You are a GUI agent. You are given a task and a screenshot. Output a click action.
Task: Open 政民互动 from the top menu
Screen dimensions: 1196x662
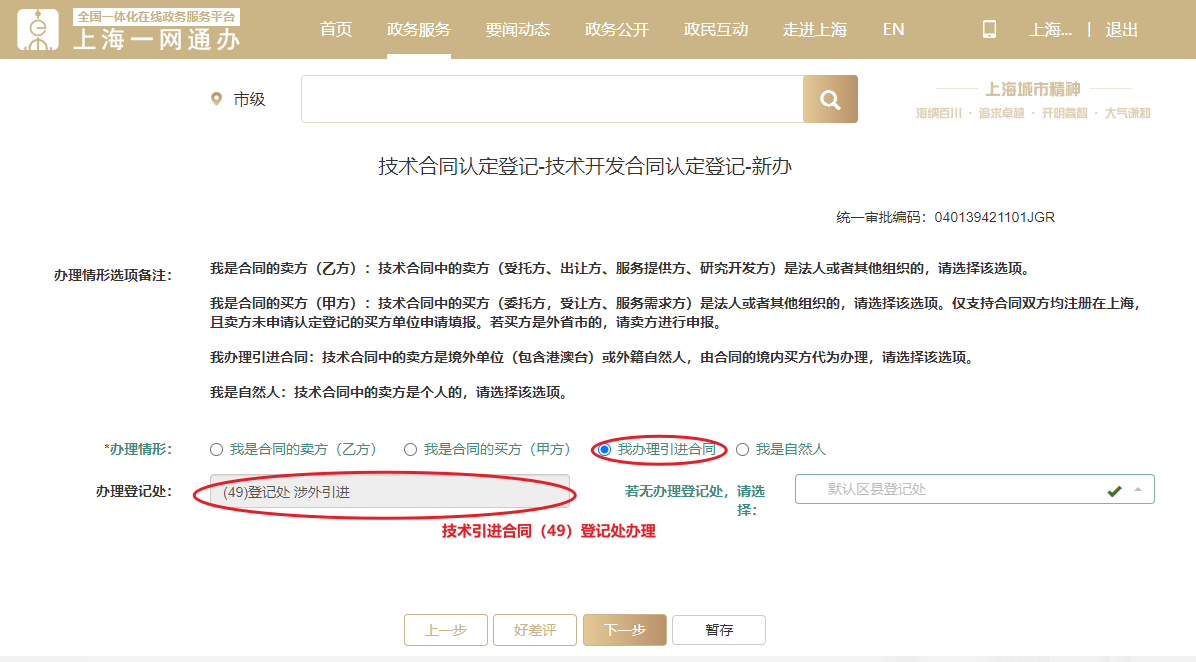pyautogui.click(x=716, y=30)
